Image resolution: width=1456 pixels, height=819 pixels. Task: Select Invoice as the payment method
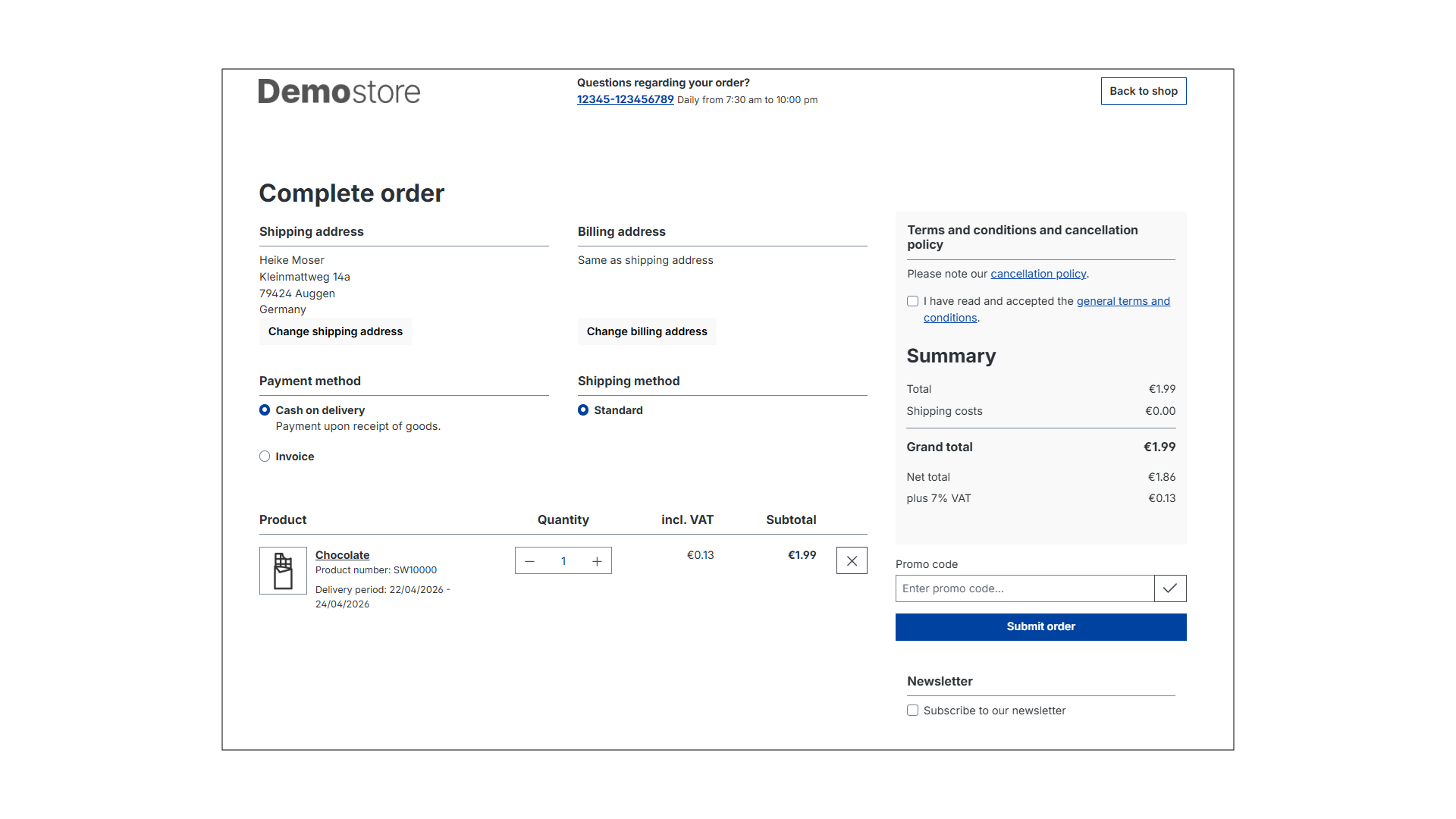click(x=265, y=456)
